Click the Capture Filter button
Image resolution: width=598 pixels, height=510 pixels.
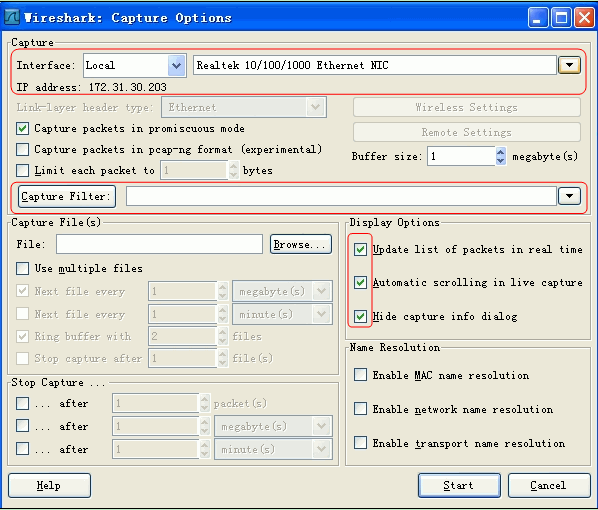[x=67, y=196]
